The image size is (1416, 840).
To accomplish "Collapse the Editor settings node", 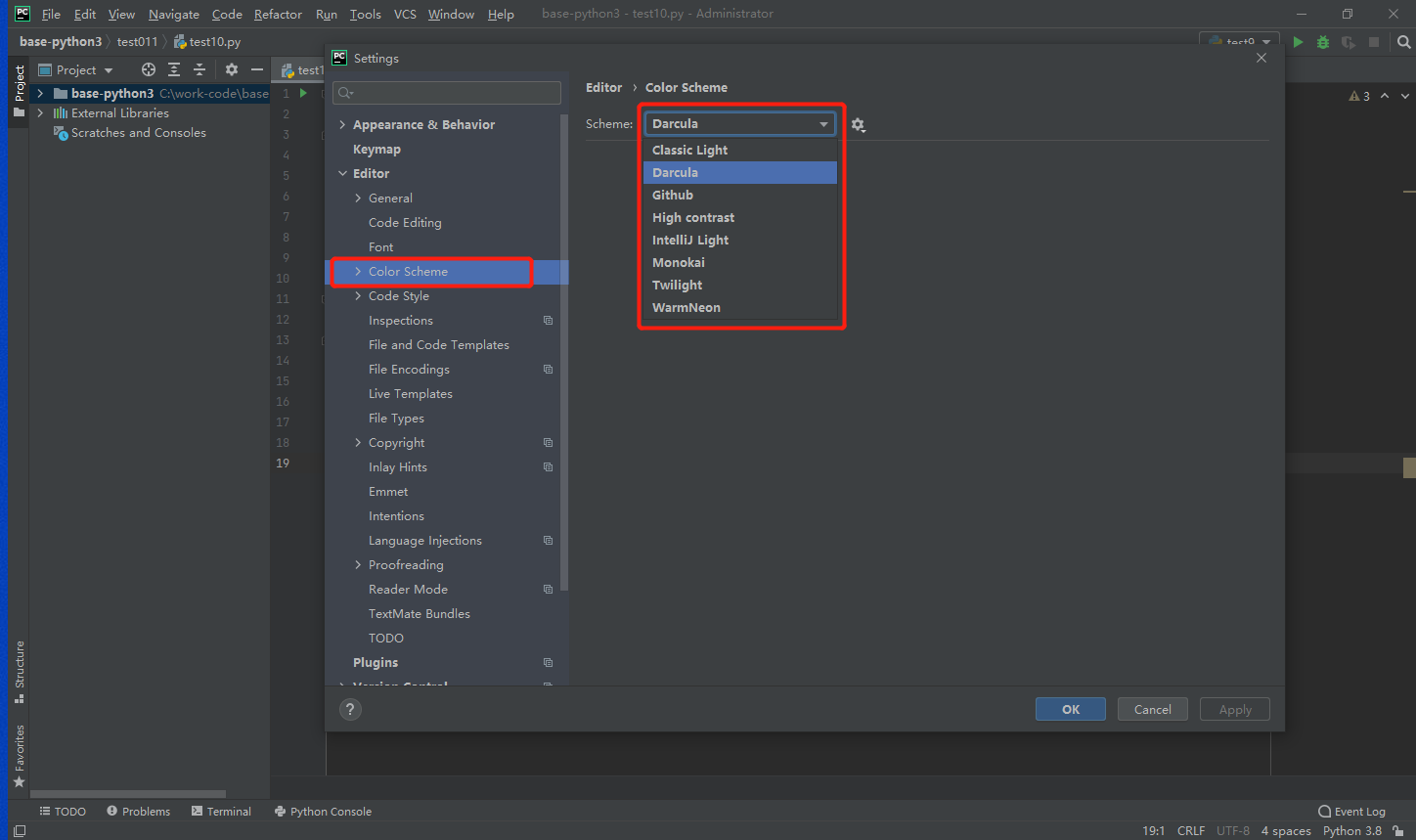I will (x=342, y=174).
